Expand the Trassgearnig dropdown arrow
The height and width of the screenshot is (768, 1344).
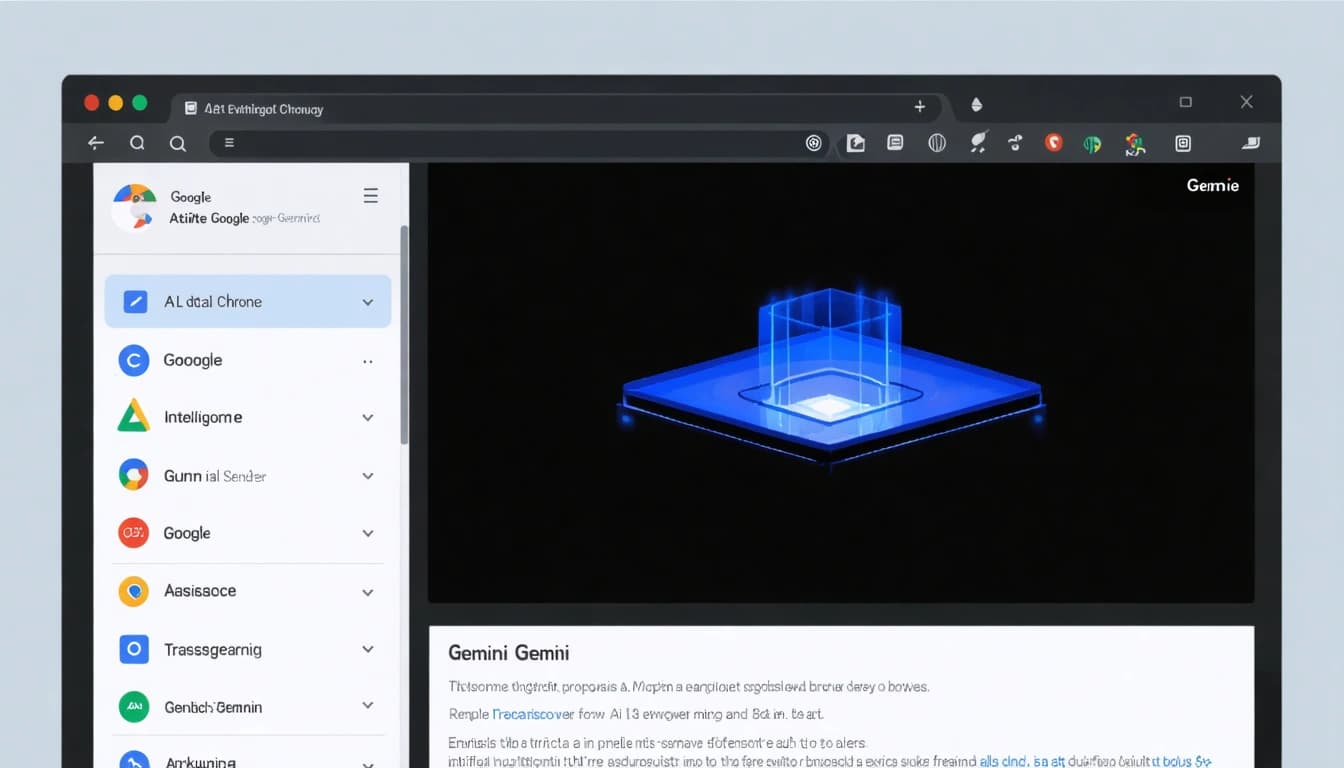pyautogui.click(x=367, y=649)
